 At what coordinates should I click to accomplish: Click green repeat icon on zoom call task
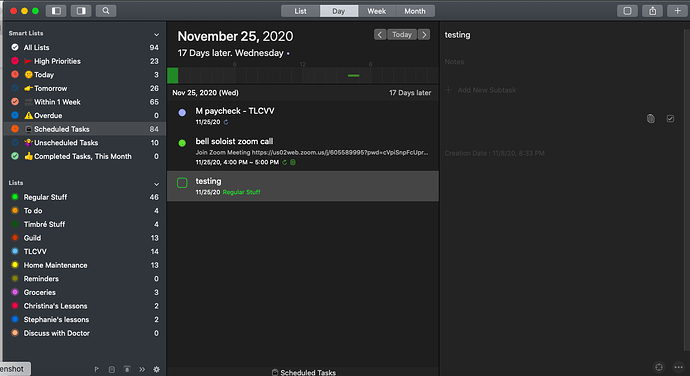click(x=284, y=162)
